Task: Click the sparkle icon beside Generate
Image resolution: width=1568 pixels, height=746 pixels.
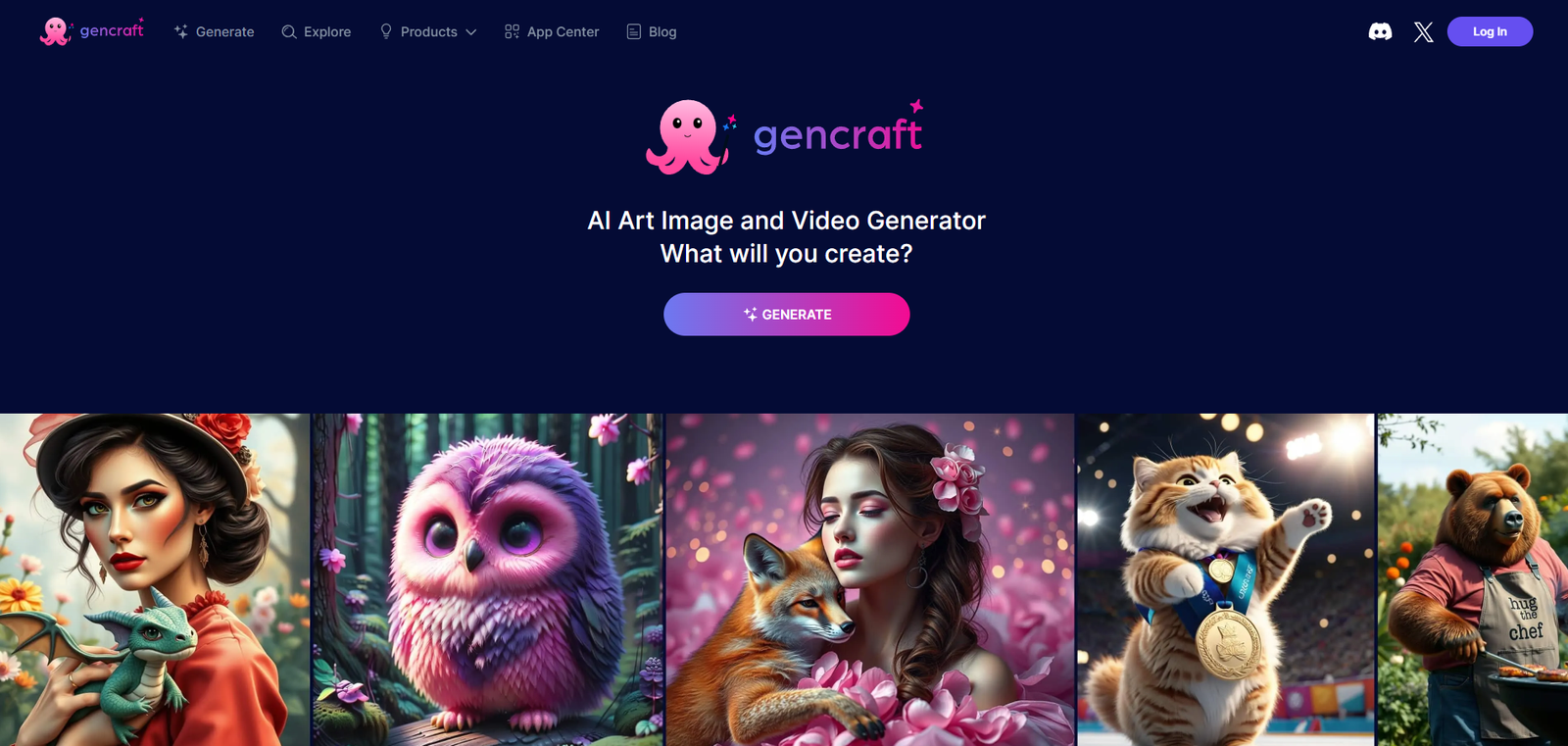Action: [181, 31]
